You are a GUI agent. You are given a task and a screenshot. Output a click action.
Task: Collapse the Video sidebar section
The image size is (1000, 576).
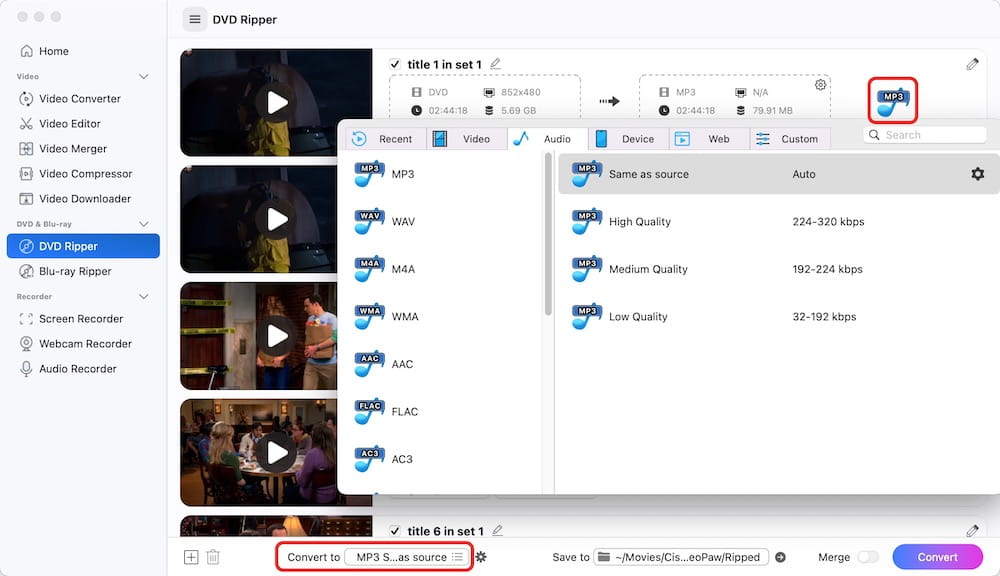143,77
